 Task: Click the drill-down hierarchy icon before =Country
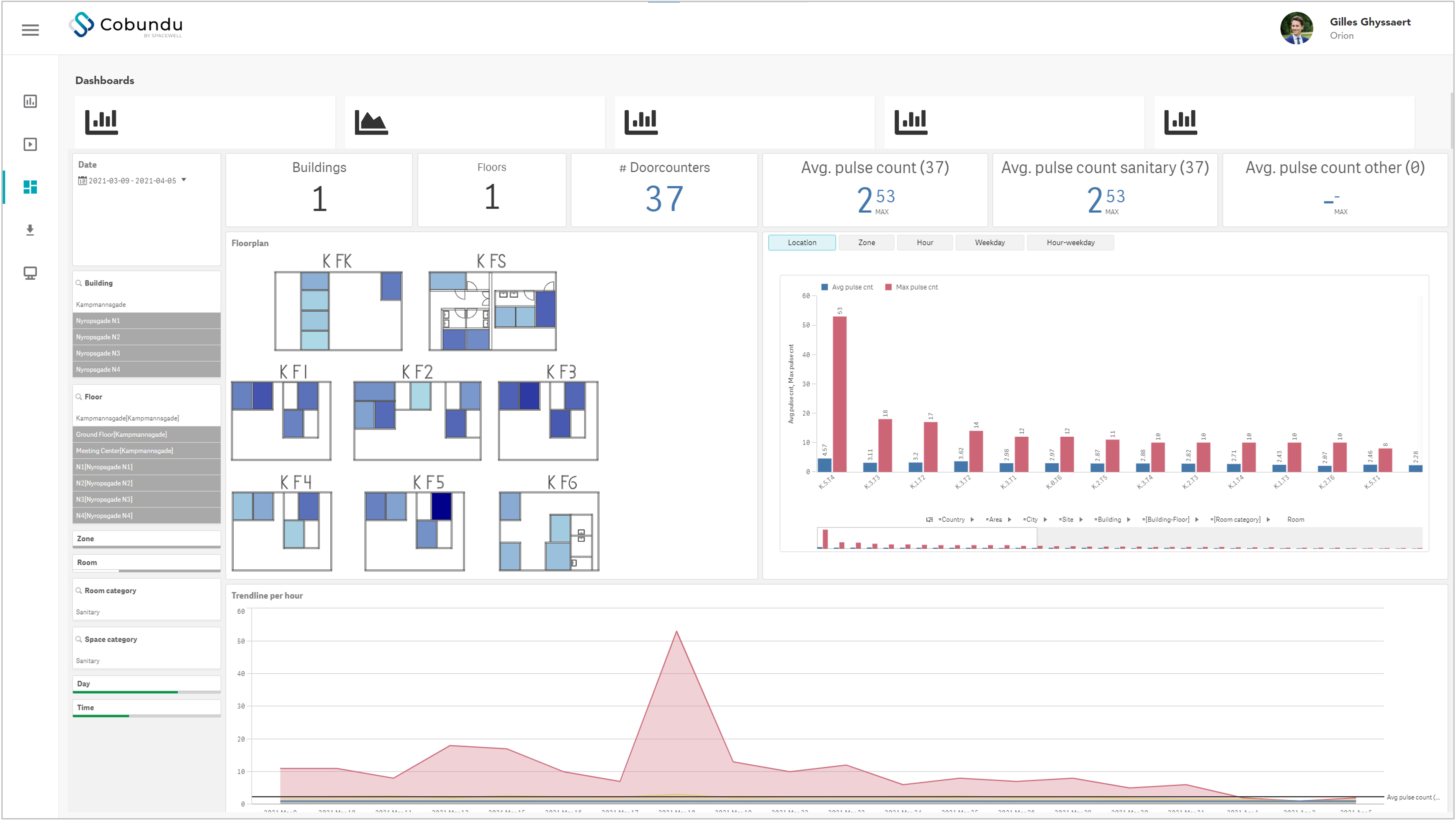pos(930,520)
